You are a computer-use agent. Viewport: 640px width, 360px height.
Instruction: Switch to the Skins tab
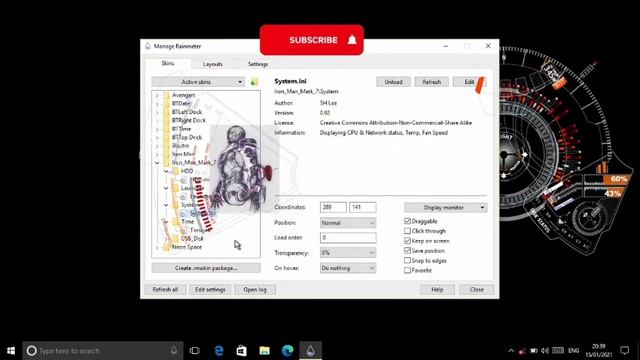(168, 63)
